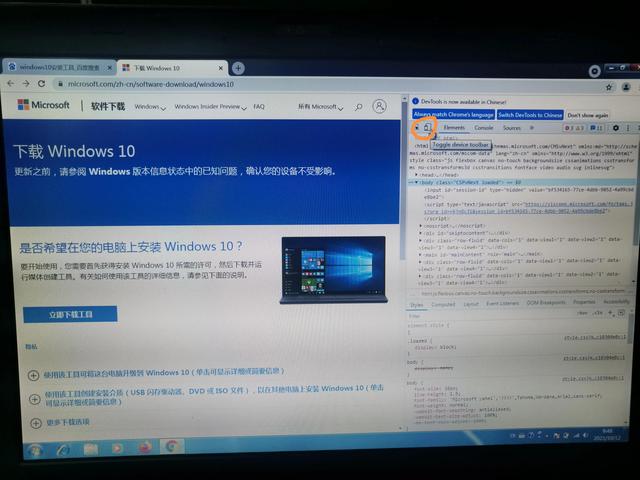This screenshot has height=480, width=640.
Task: Expand 所有 Microsoft dropdown
Action: [320, 107]
